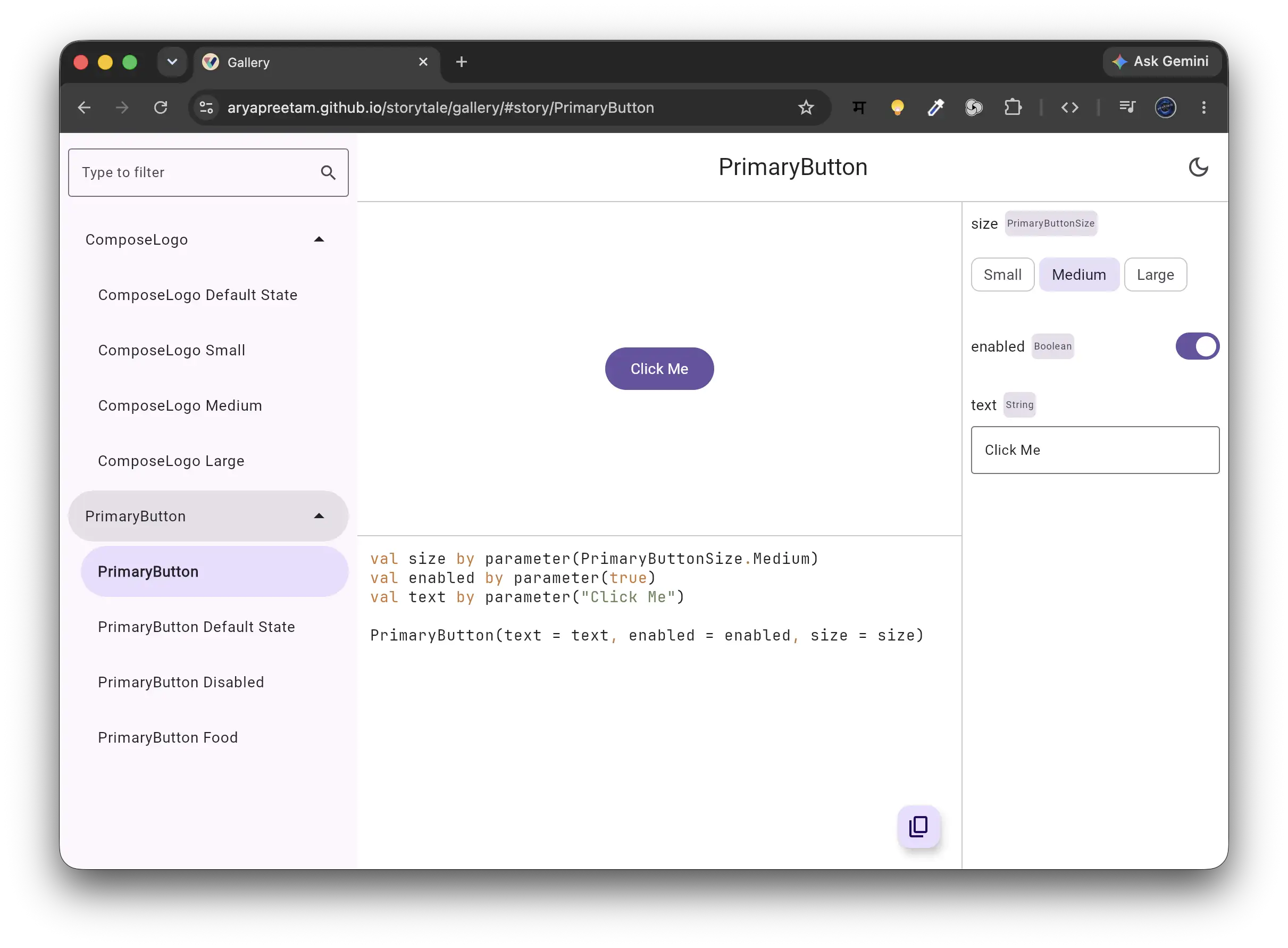Open the Chrome profile avatar

coord(1165,107)
